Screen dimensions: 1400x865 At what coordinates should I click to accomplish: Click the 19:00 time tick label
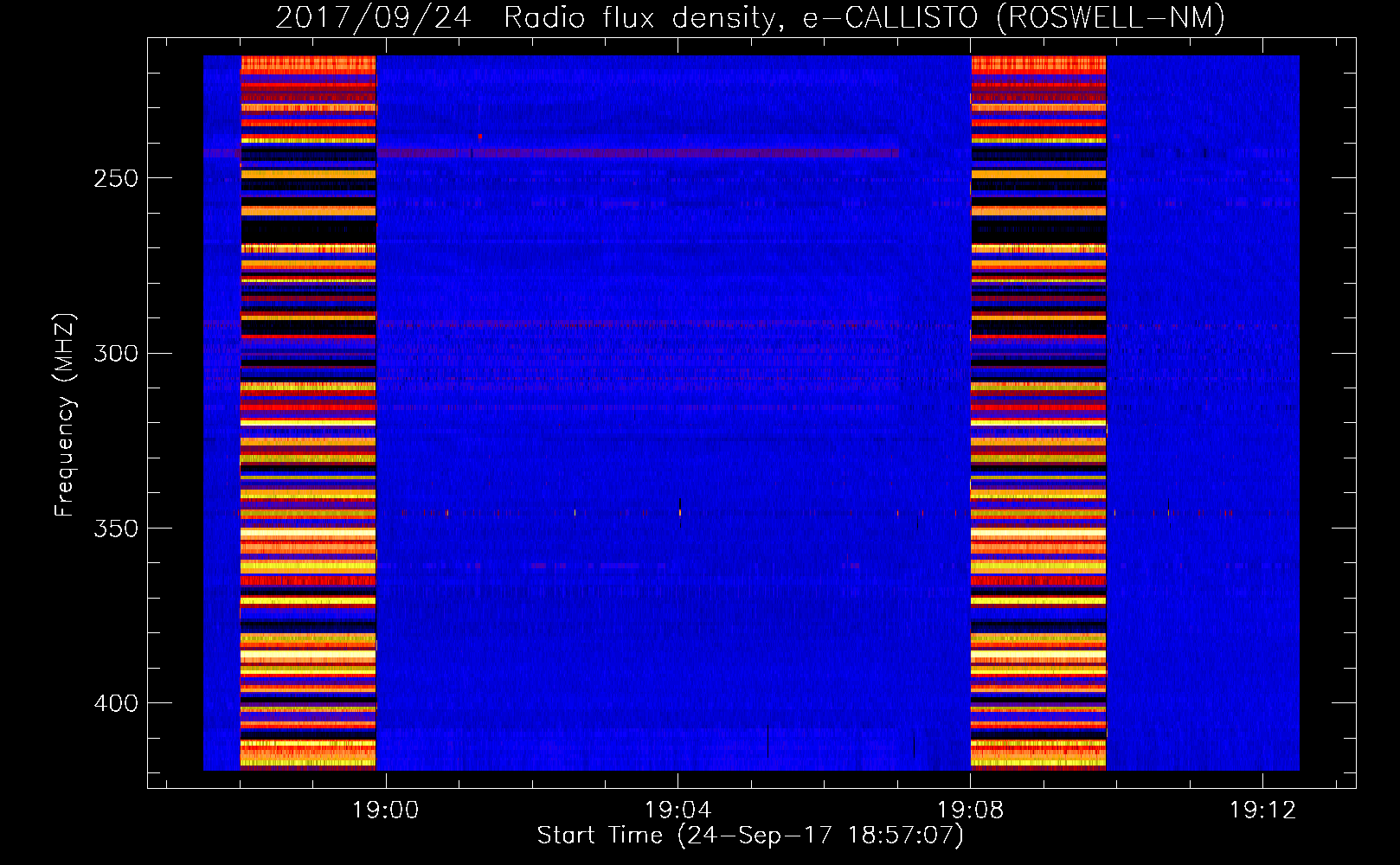(x=385, y=810)
